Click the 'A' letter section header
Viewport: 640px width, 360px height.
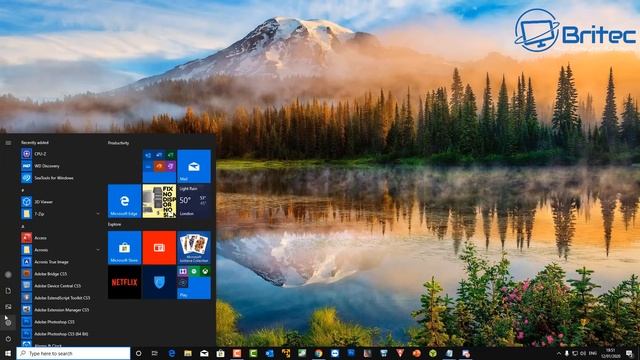[22, 226]
